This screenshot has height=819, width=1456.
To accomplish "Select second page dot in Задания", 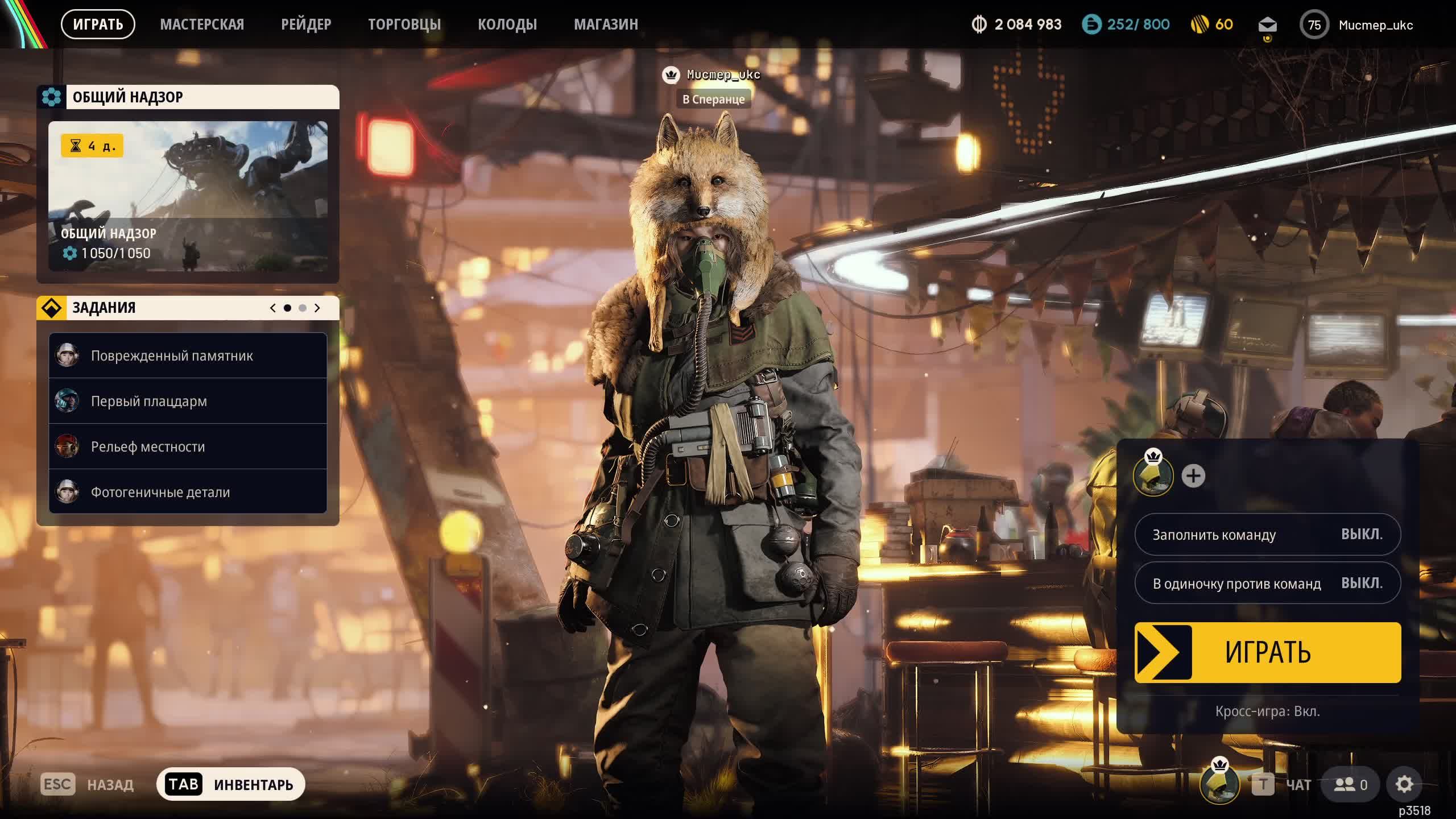I will (303, 308).
